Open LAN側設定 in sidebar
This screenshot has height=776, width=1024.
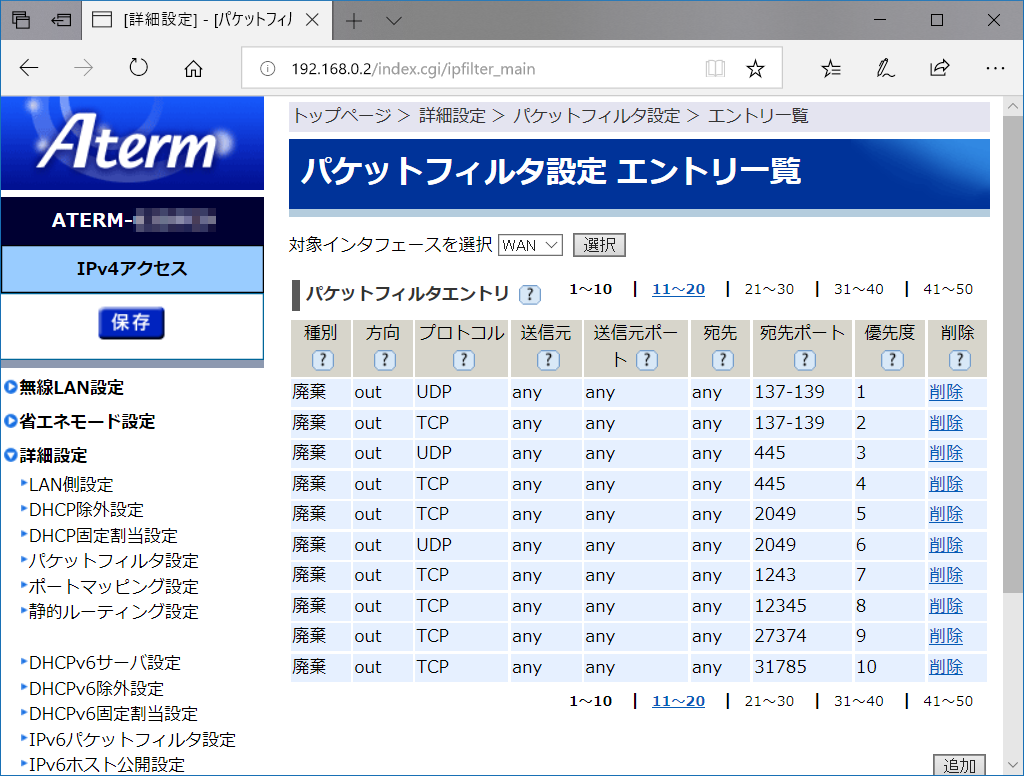click(71, 485)
